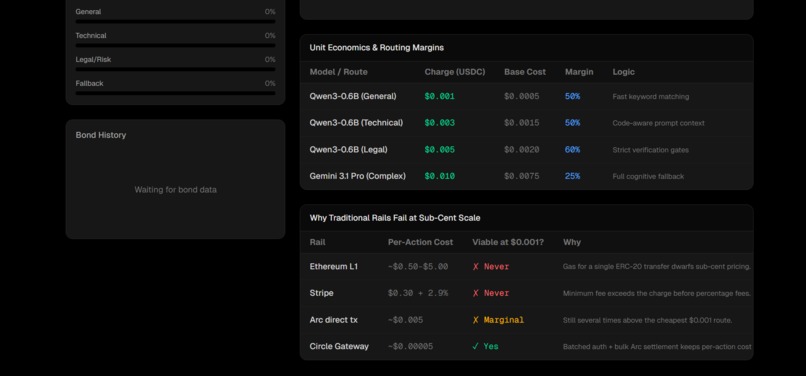Click 'Waiting for bond data' placeholder text
Image resolution: width=806 pixels, height=376 pixels.
pyautogui.click(x=175, y=190)
